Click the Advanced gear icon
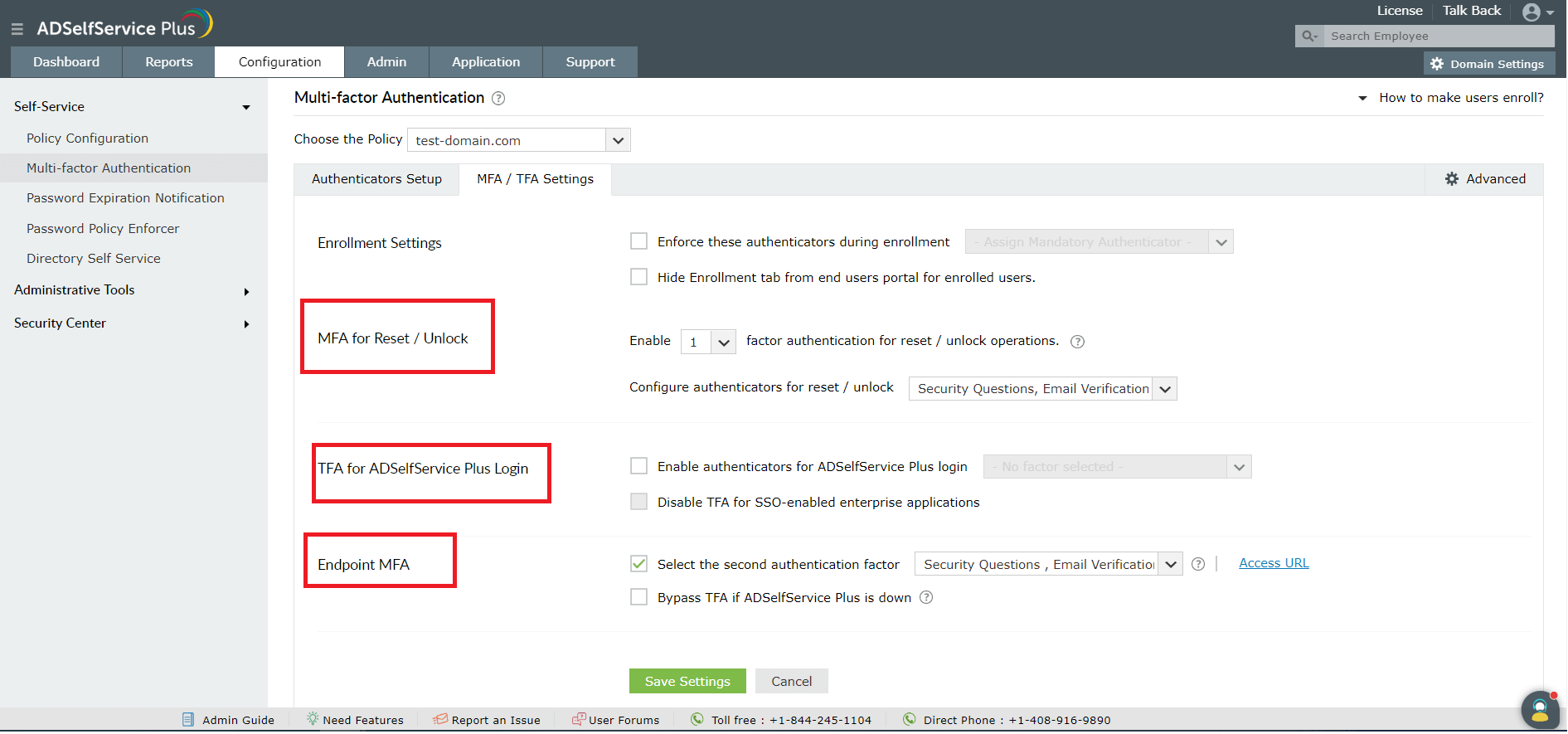The width and height of the screenshot is (1568, 734). pyautogui.click(x=1452, y=179)
